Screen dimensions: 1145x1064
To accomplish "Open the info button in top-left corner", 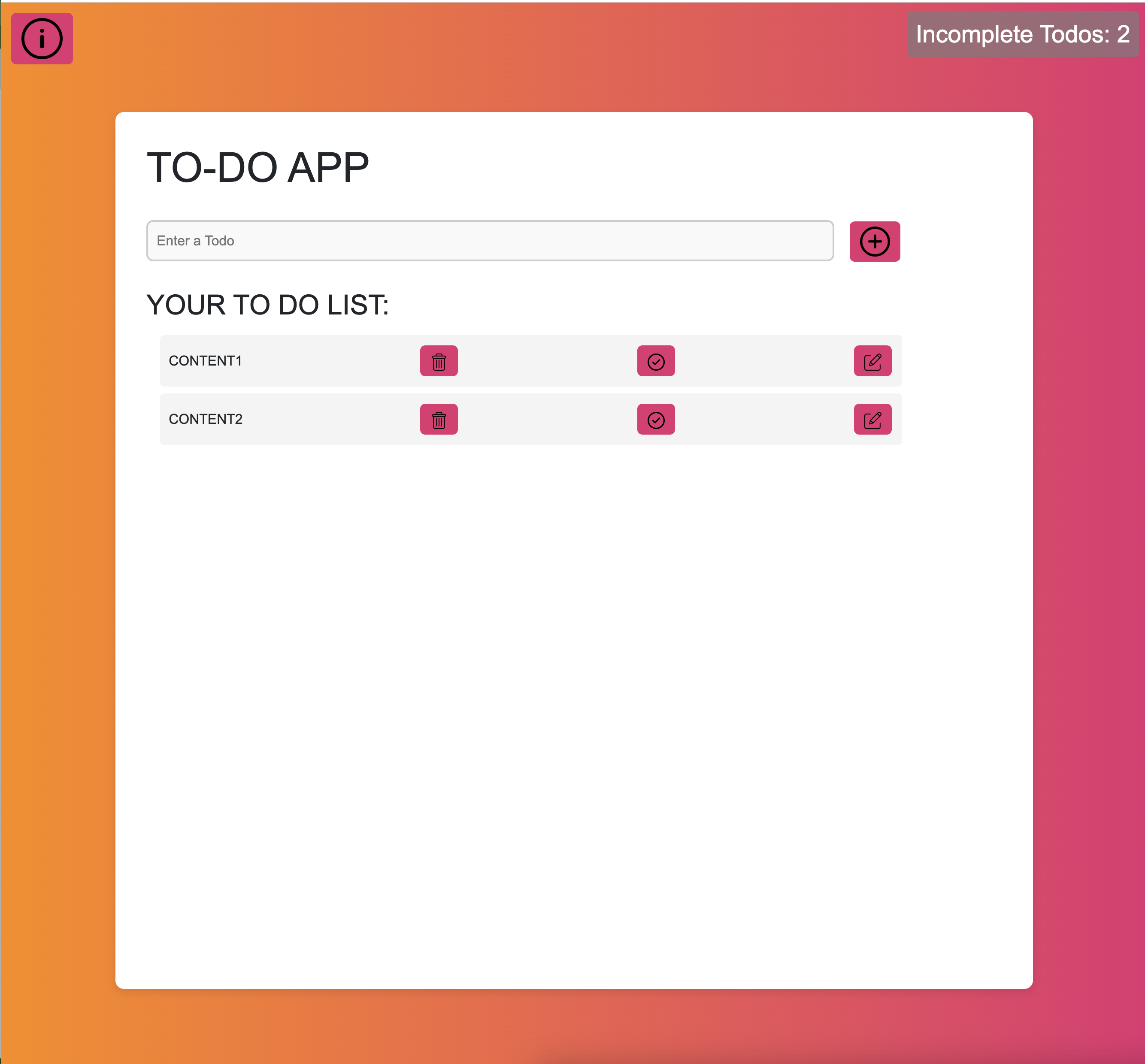I will (42, 39).
